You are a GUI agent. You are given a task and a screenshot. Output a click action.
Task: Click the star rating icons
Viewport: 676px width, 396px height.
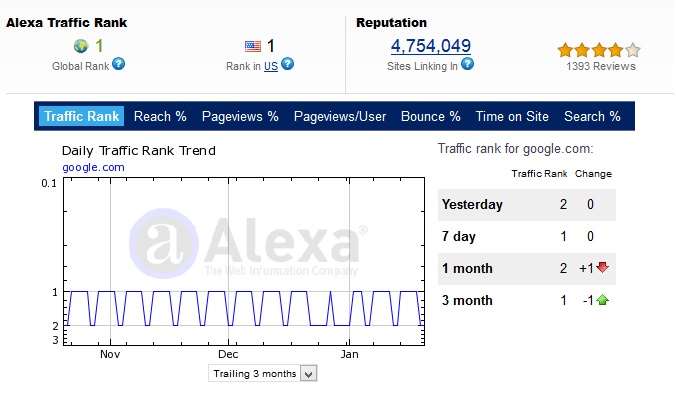point(599,50)
